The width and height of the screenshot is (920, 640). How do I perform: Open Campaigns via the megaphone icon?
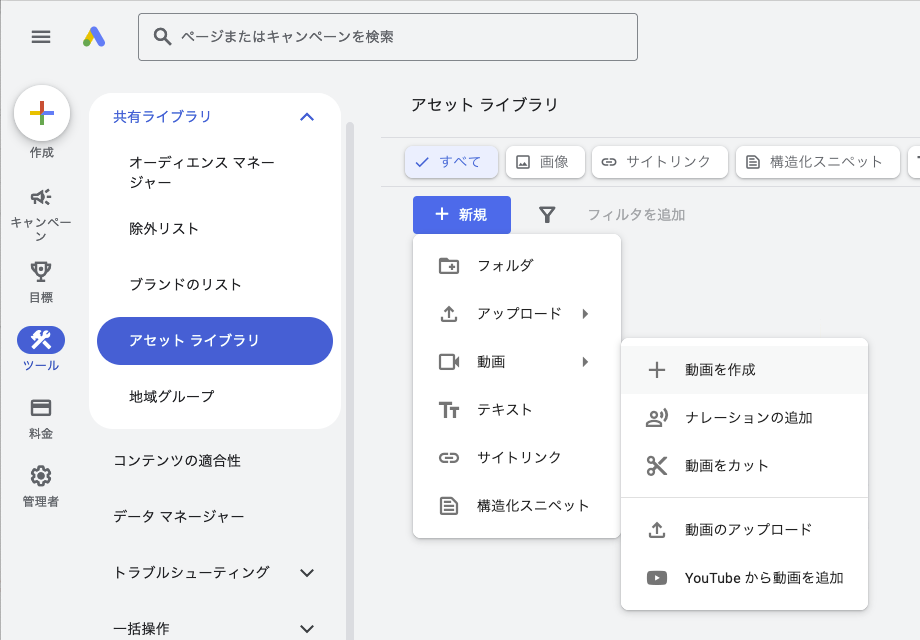41,197
